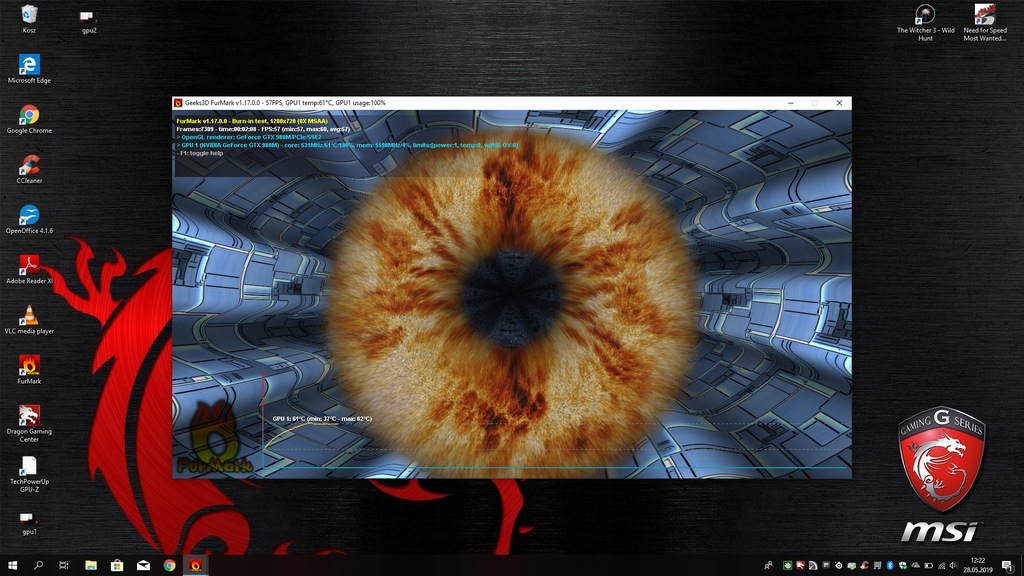Click the 'GPU 1: 61°C' temperature graph label
The height and width of the screenshot is (576, 1024).
(322, 419)
